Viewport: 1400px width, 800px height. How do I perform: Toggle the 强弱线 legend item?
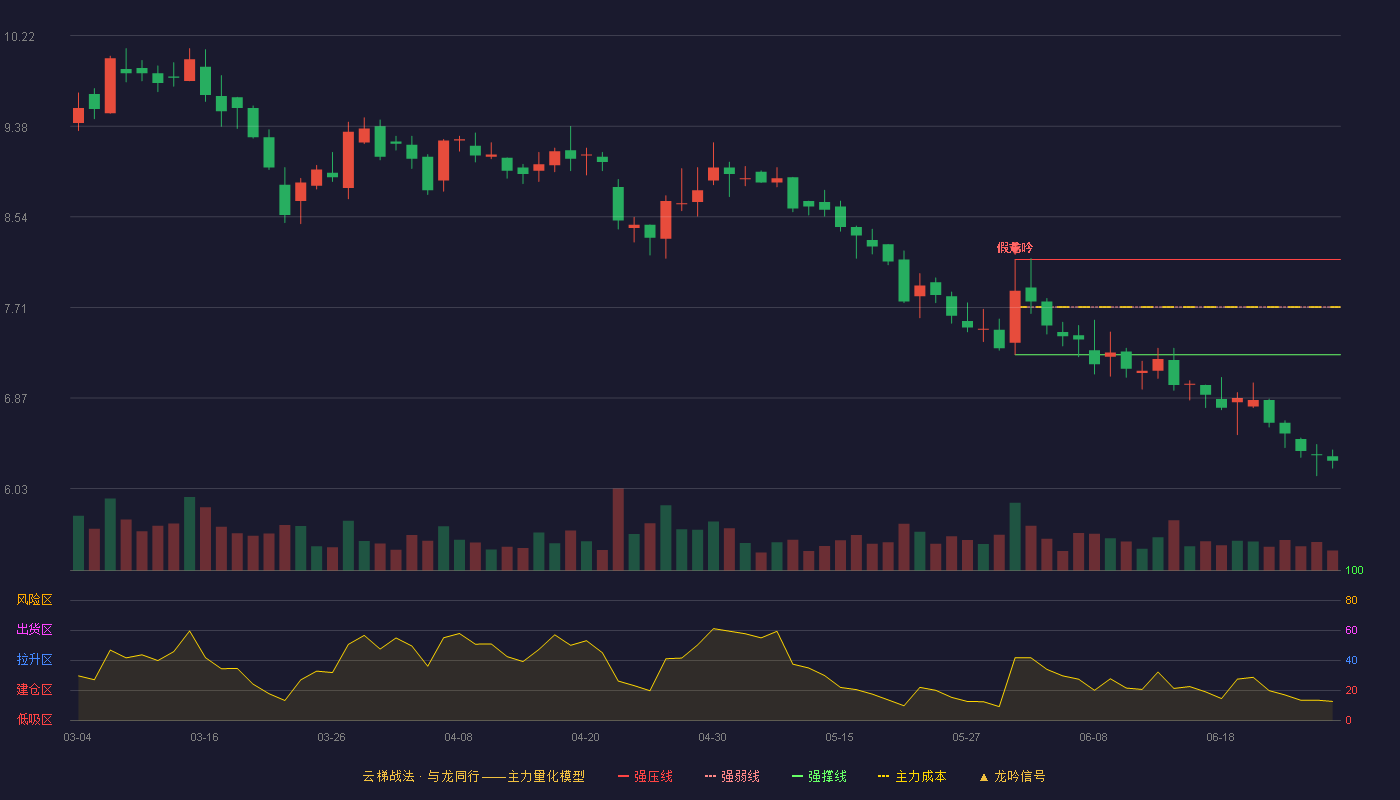pos(732,776)
